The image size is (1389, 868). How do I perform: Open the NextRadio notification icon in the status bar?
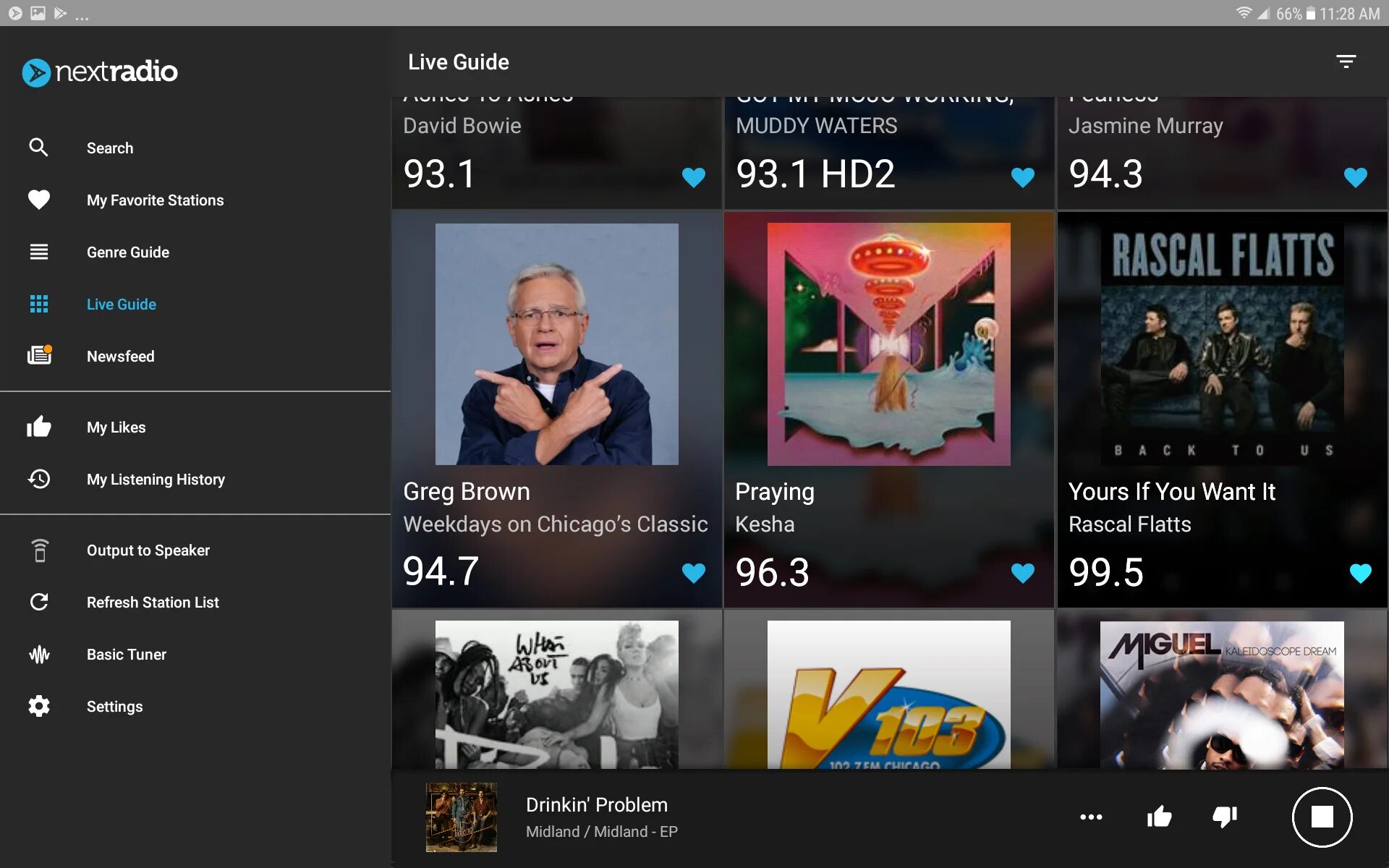15,13
